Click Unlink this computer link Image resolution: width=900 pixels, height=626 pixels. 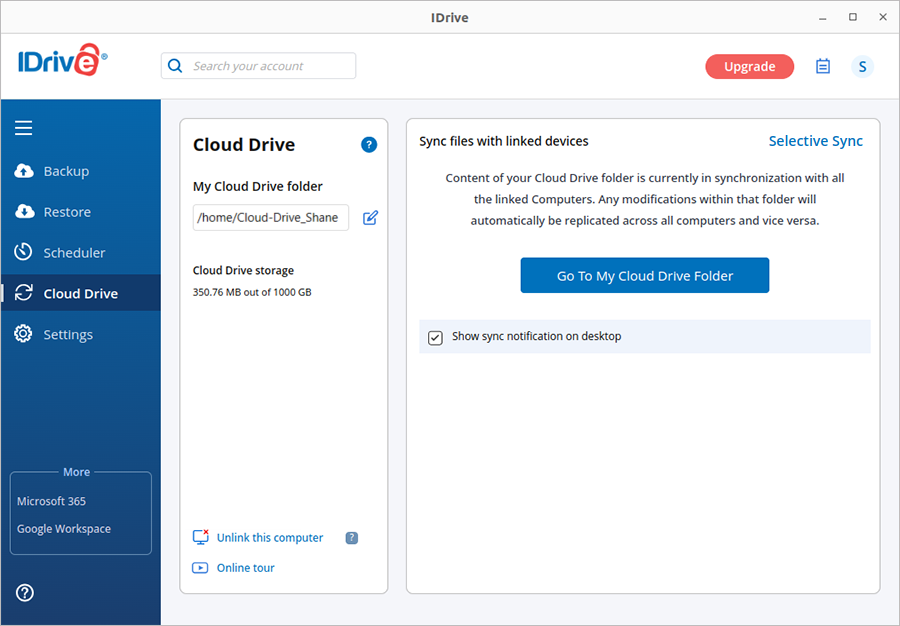click(x=269, y=538)
